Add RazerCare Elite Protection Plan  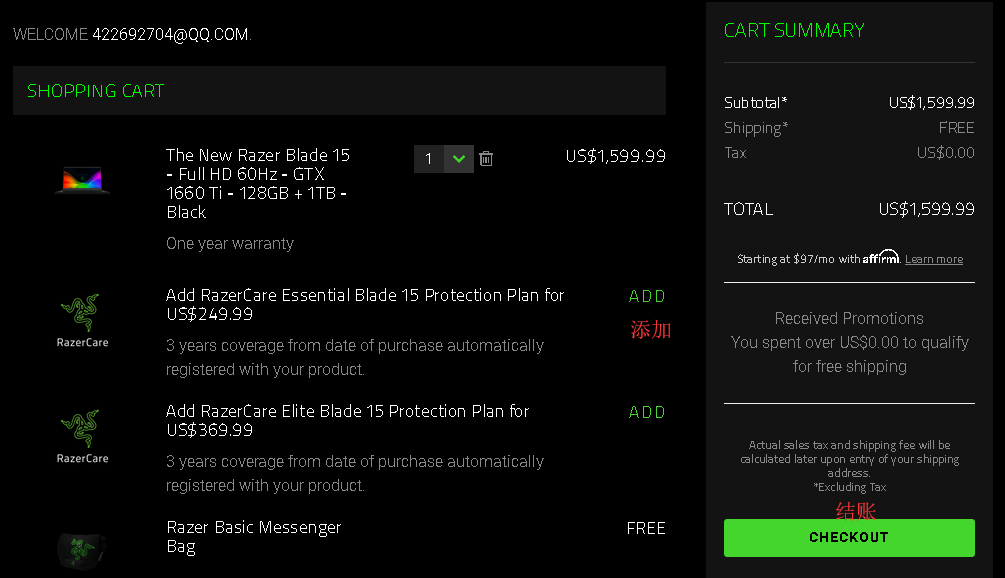pyautogui.click(x=647, y=412)
